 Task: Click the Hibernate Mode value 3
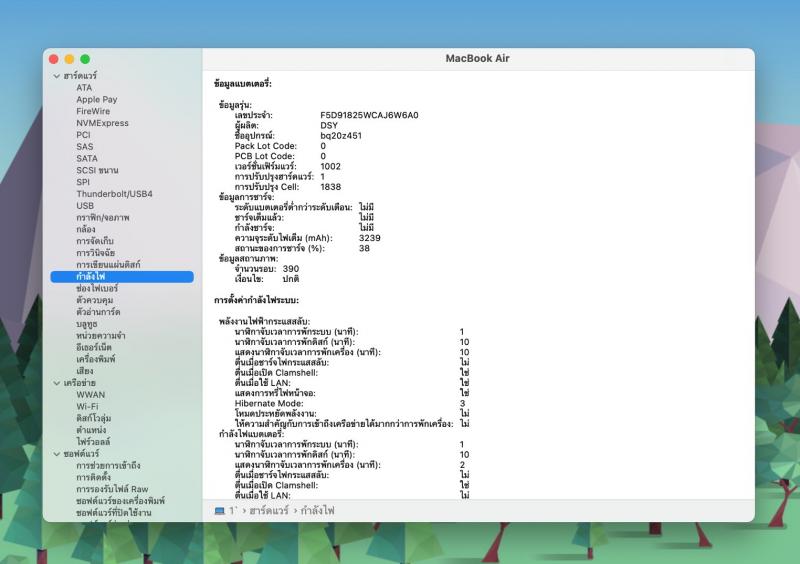(462, 403)
